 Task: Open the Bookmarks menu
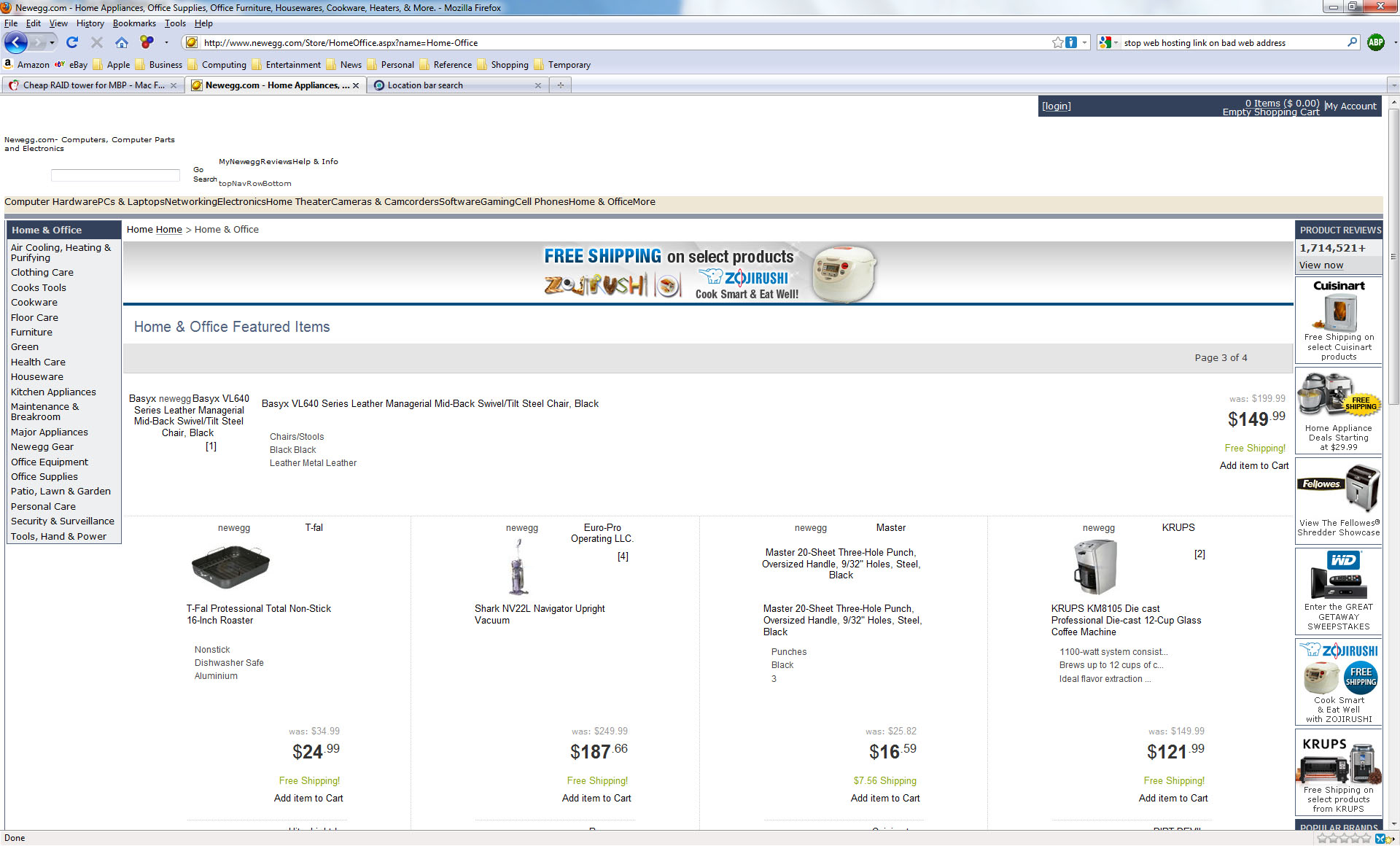[134, 23]
